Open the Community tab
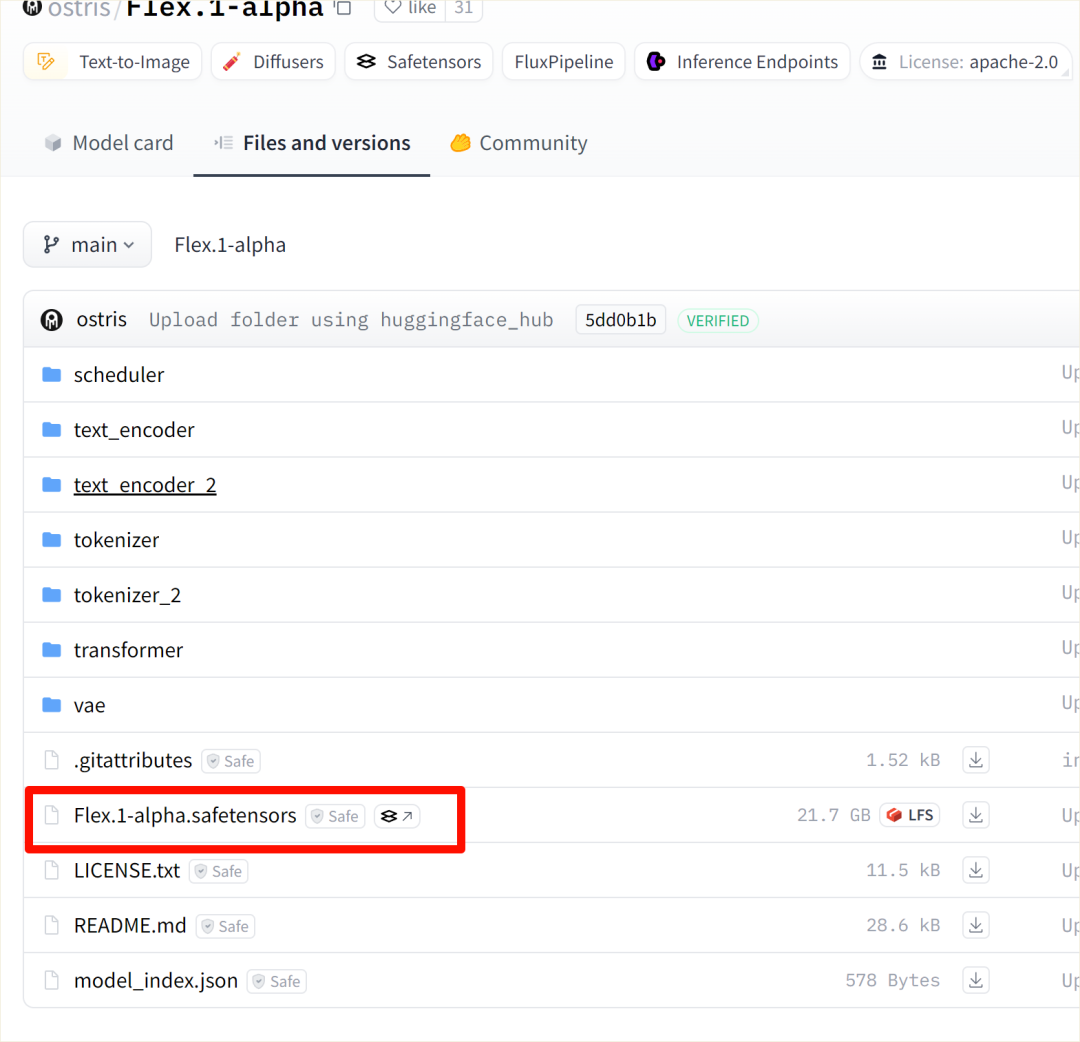 tap(518, 142)
